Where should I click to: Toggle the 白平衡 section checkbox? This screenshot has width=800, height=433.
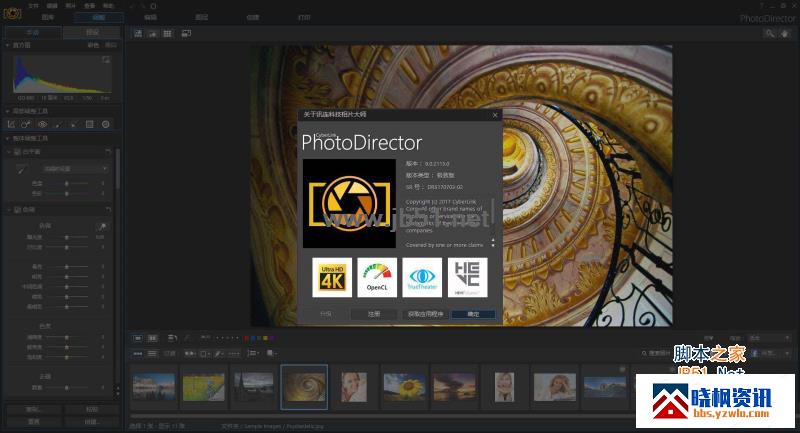tap(17, 152)
